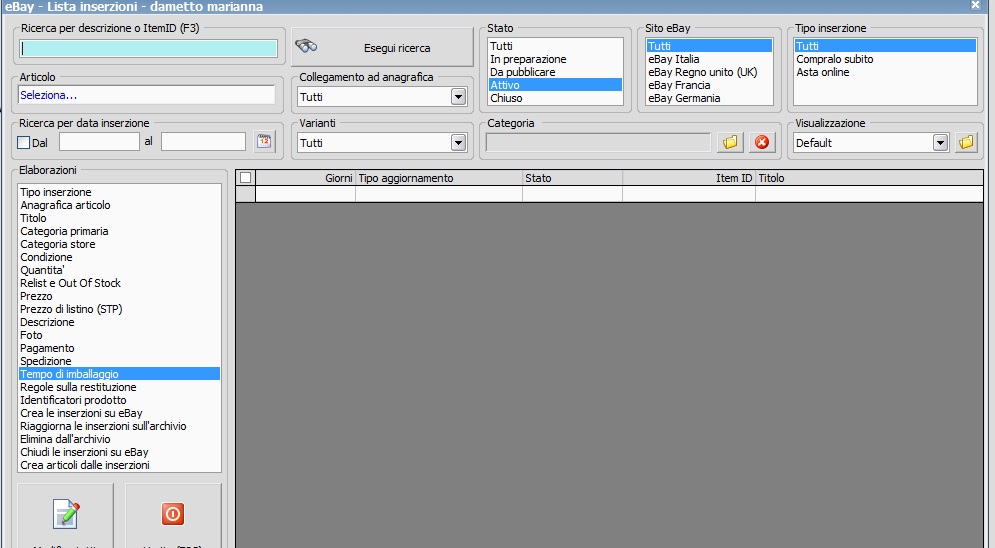Select Crea articoli dalle inserzioni

pos(119,465)
